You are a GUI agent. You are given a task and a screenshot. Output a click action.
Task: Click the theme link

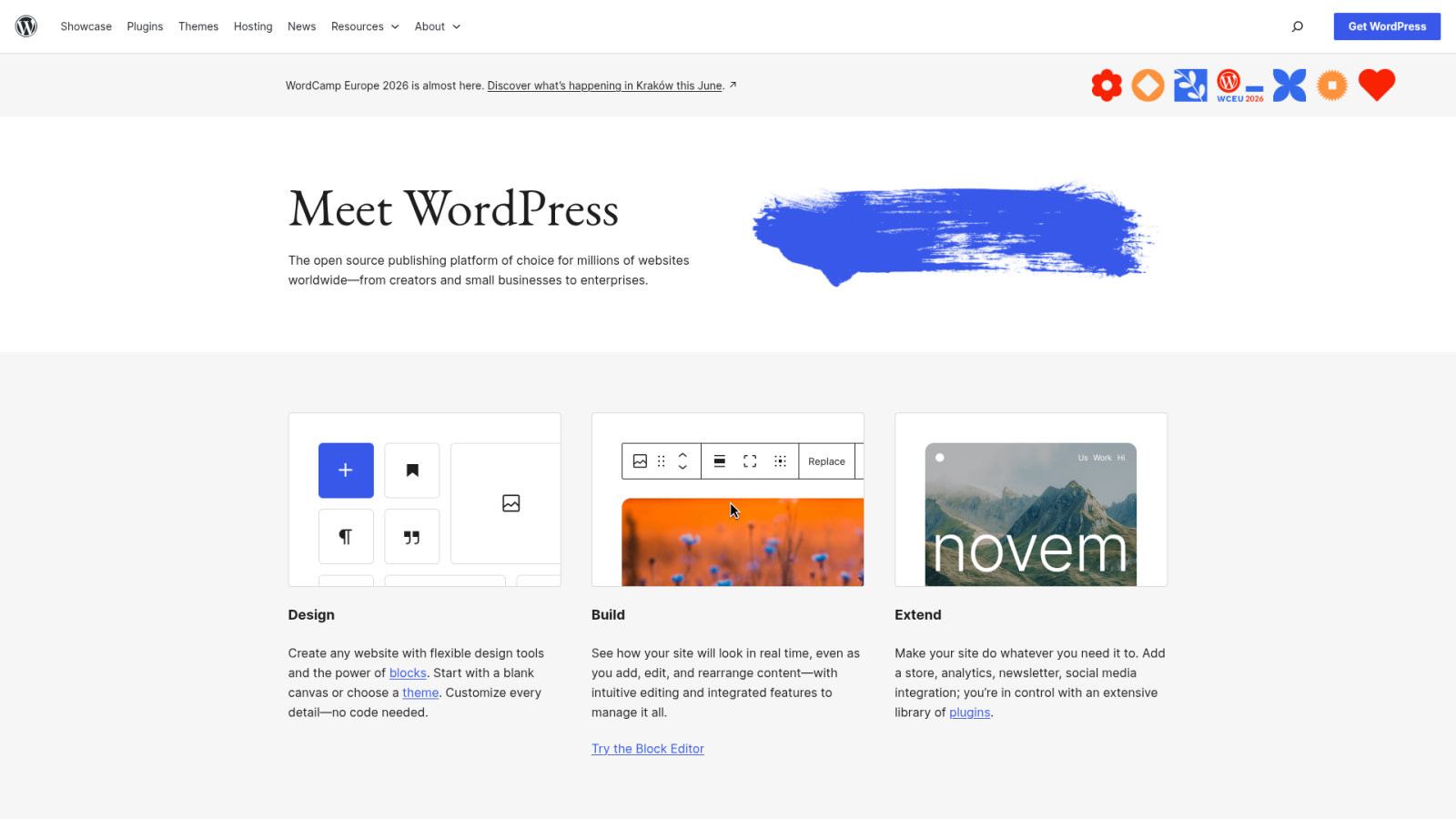[420, 693]
